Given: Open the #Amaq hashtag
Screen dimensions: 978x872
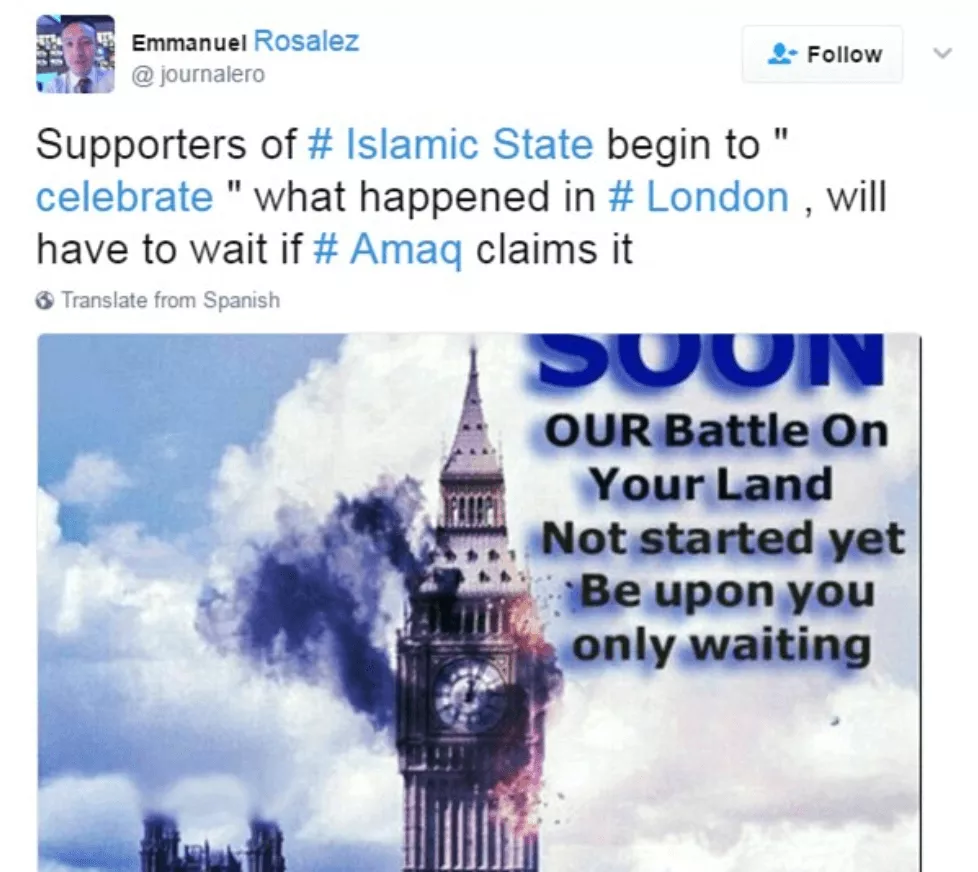Looking at the screenshot, I should pos(387,249).
